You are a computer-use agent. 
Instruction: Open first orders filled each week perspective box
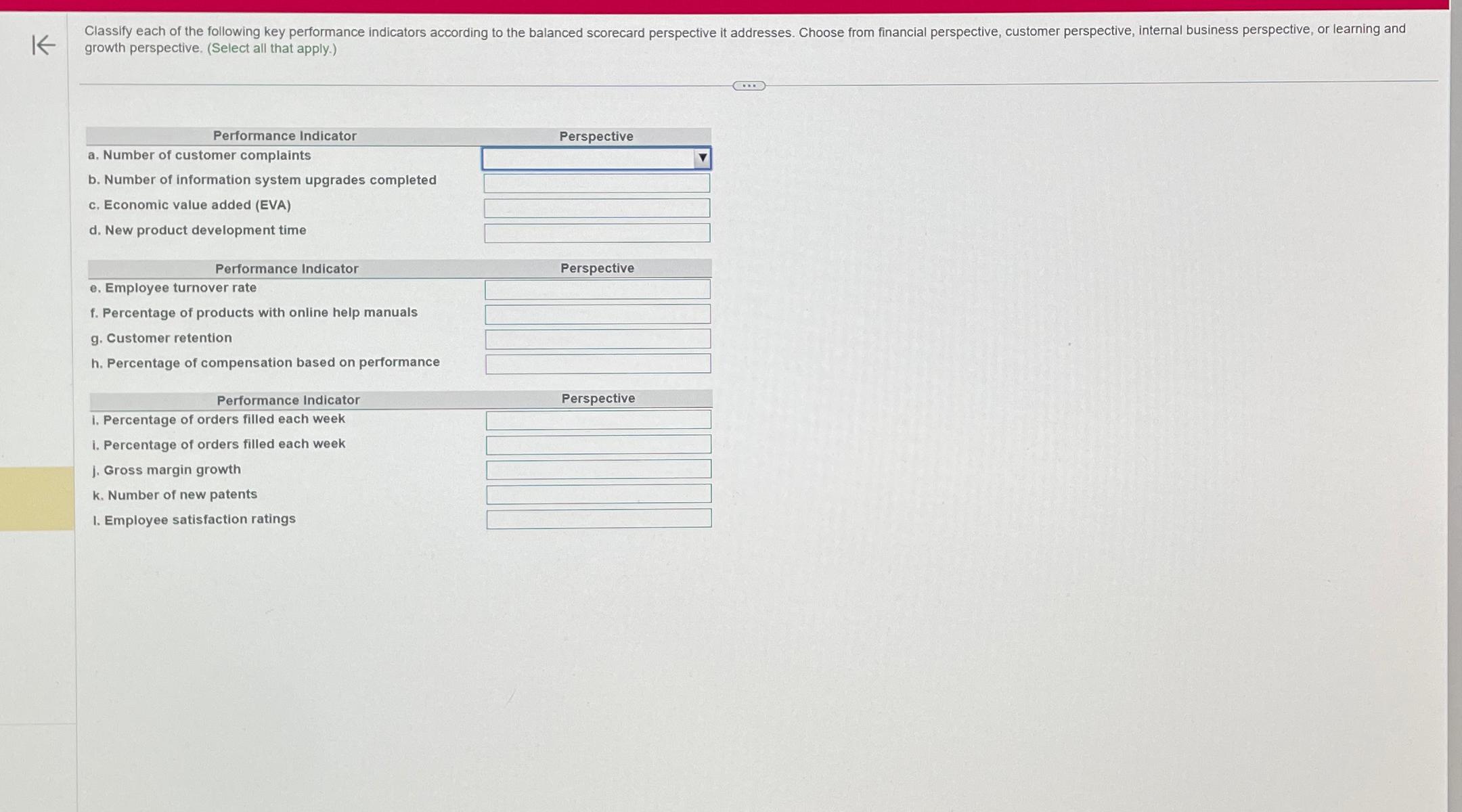(x=598, y=420)
